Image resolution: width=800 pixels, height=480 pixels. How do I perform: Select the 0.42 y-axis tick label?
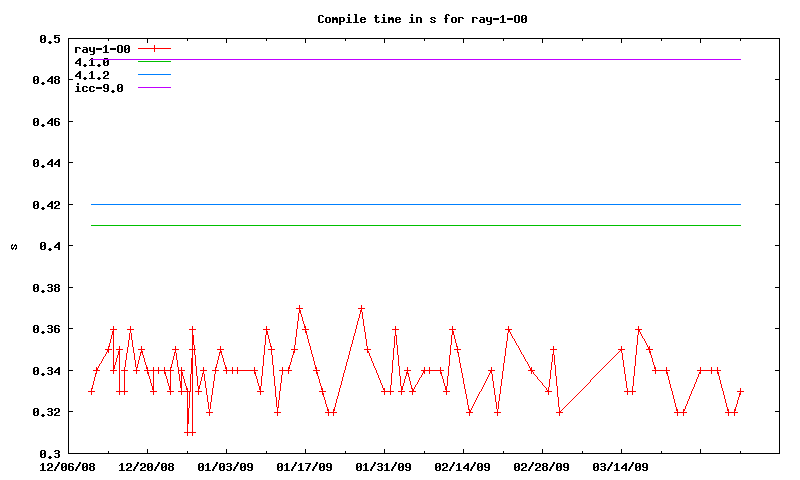point(47,205)
